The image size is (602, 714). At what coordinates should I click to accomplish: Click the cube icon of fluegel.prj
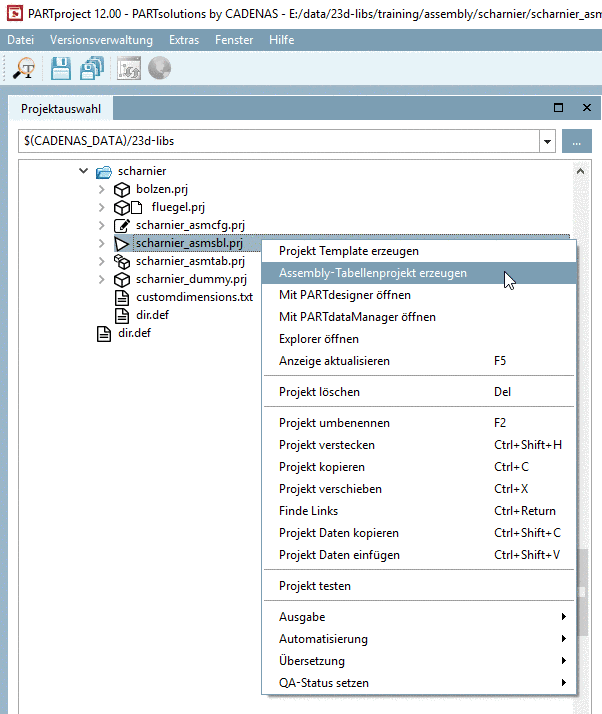click(122, 208)
